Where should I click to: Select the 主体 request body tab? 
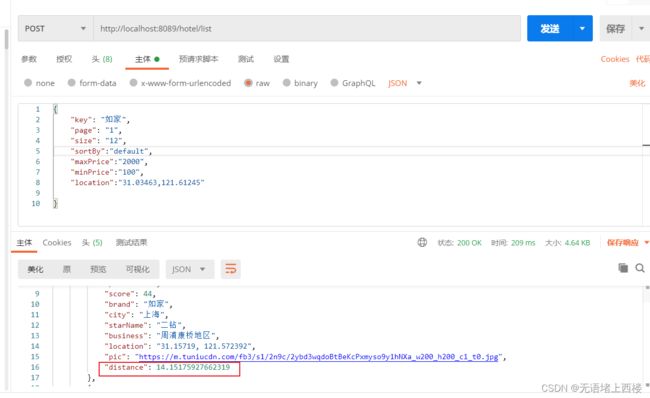147,59
